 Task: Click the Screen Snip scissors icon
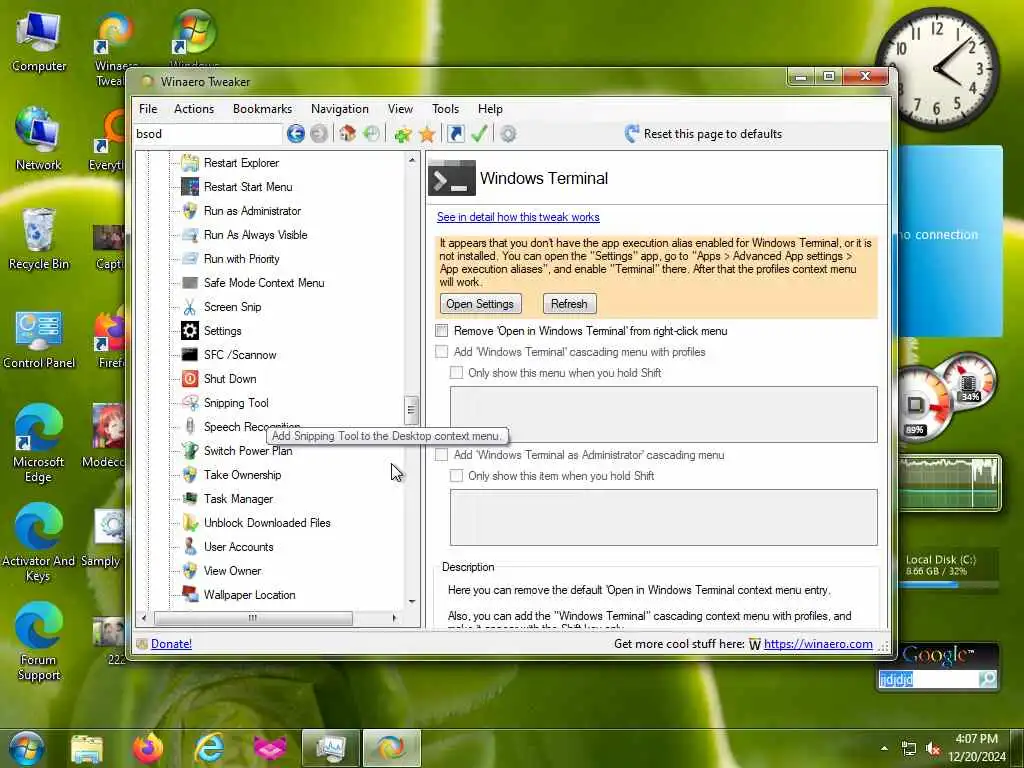(x=190, y=307)
